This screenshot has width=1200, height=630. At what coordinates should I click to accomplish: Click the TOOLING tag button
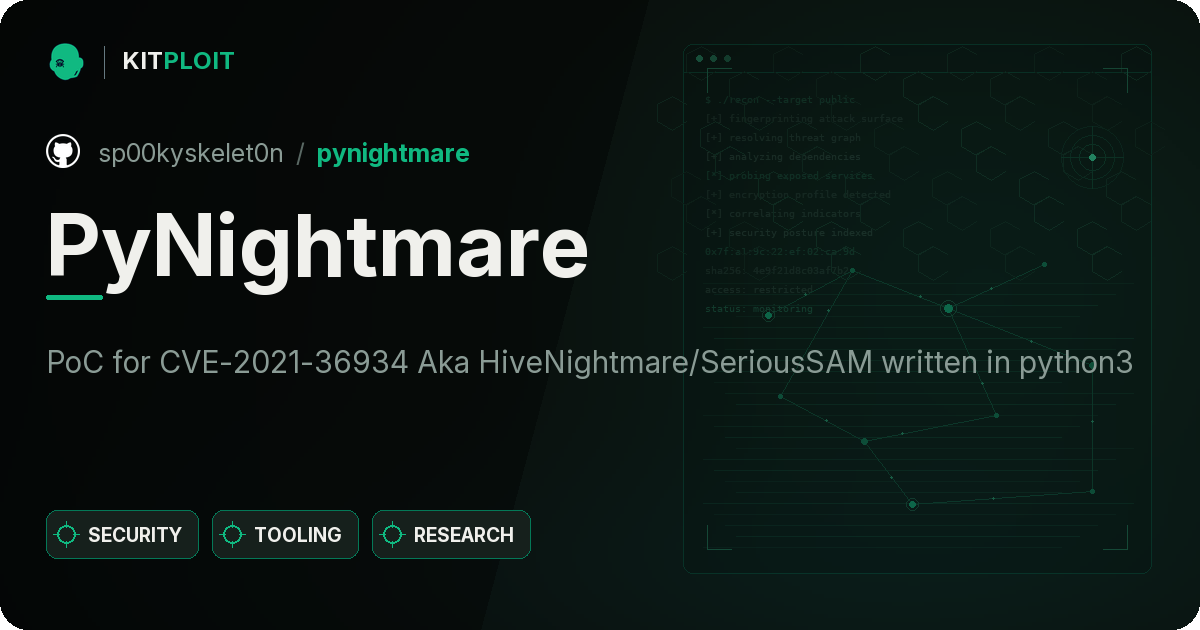tap(285, 535)
